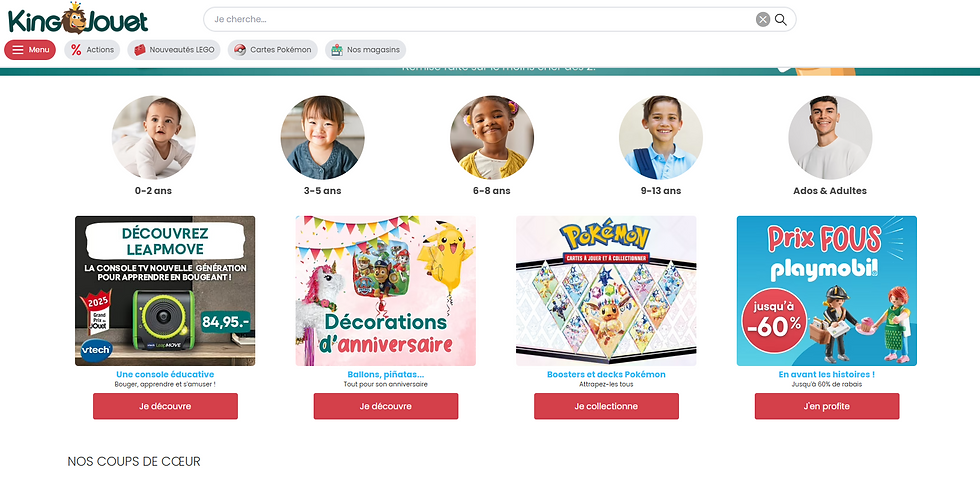This screenshot has width=980, height=494.
Task: Focus the Je cherche search input
Action: click(481, 19)
